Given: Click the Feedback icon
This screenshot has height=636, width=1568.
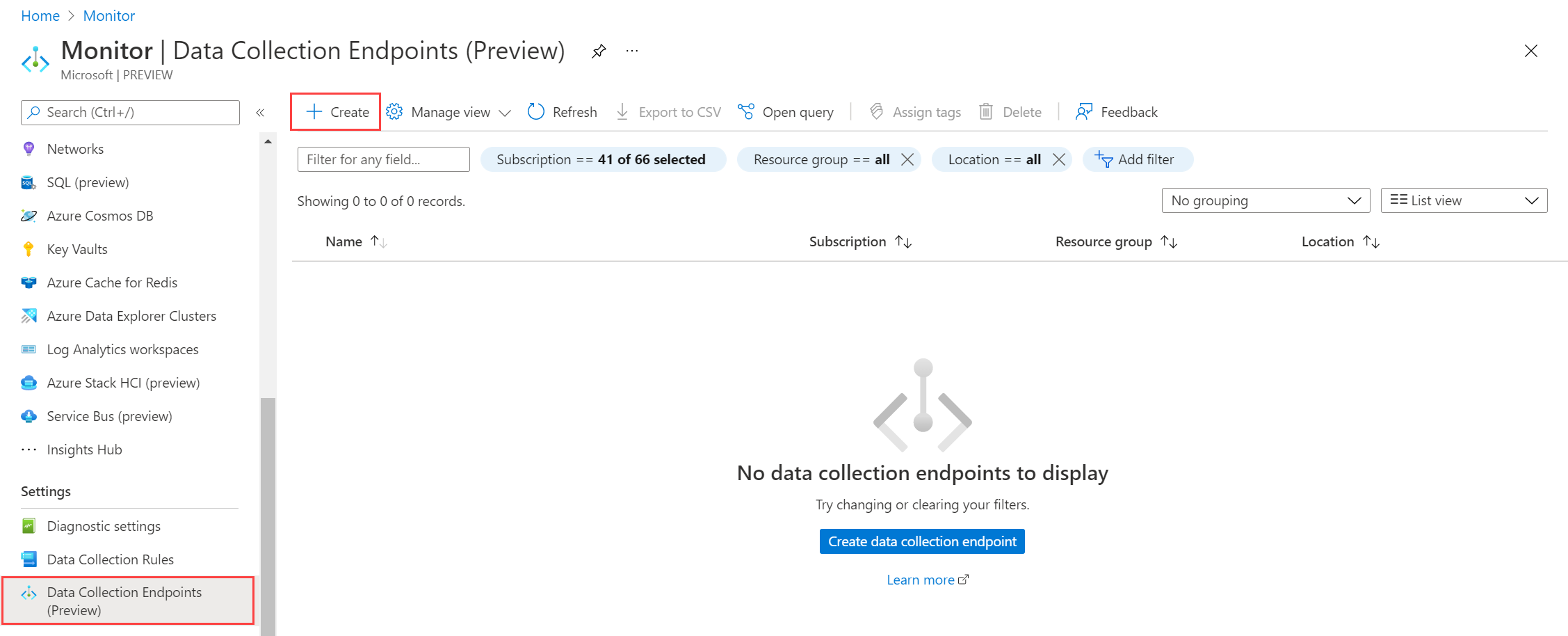Looking at the screenshot, I should [x=1115, y=111].
